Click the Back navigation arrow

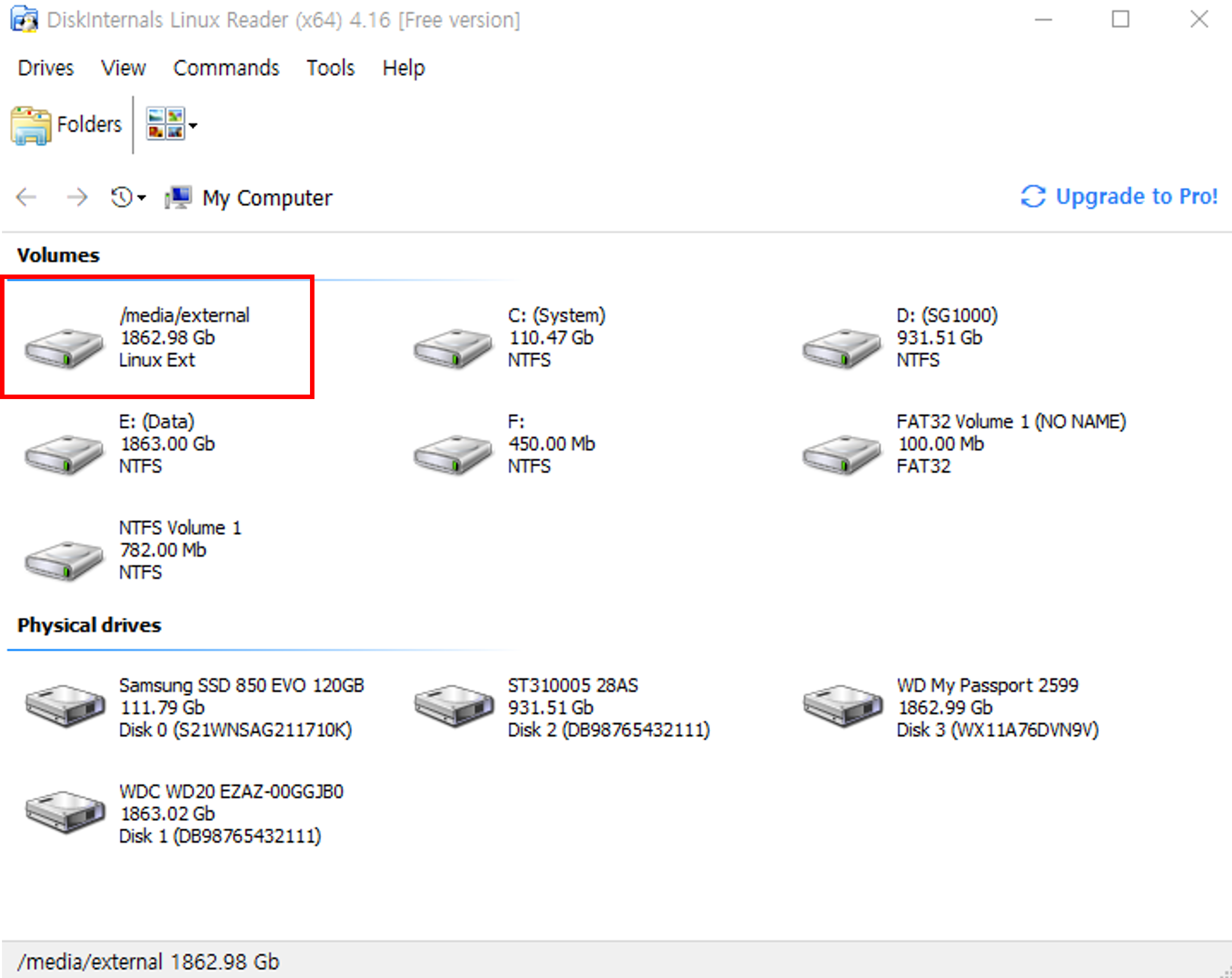[x=26, y=198]
